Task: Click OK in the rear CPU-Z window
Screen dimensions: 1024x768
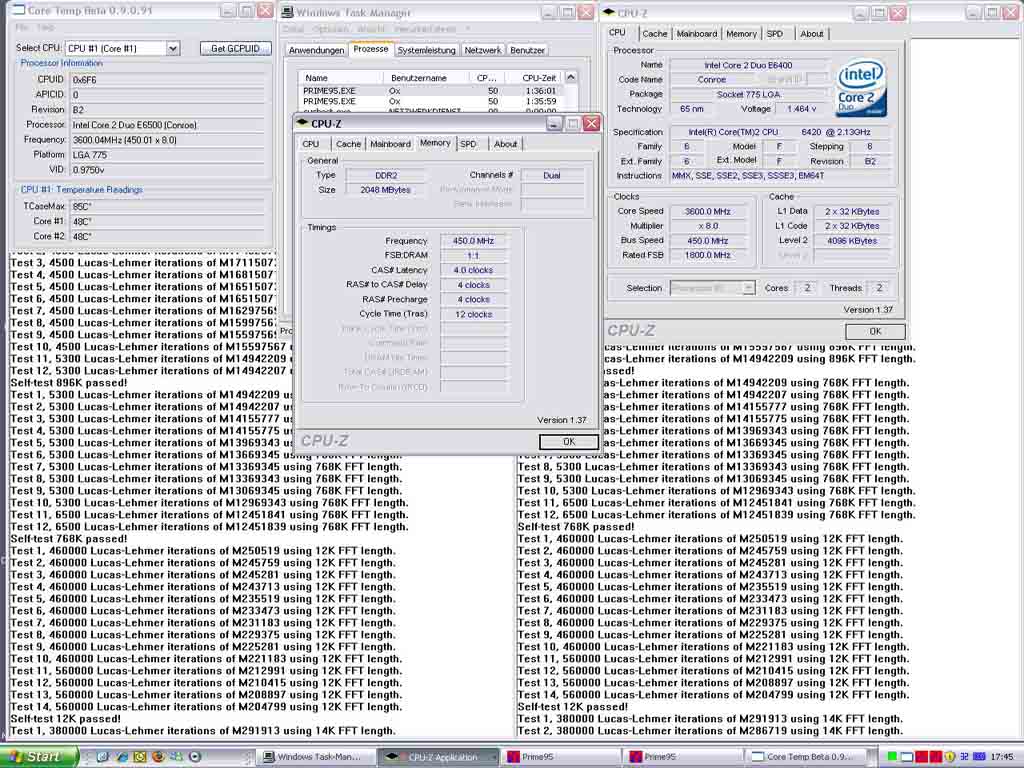Action: pyautogui.click(x=875, y=331)
